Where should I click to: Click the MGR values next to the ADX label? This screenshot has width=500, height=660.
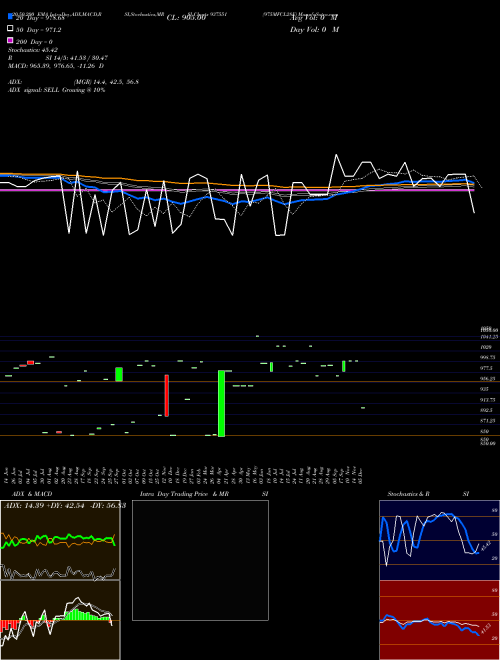pyautogui.click(x=106, y=82)
